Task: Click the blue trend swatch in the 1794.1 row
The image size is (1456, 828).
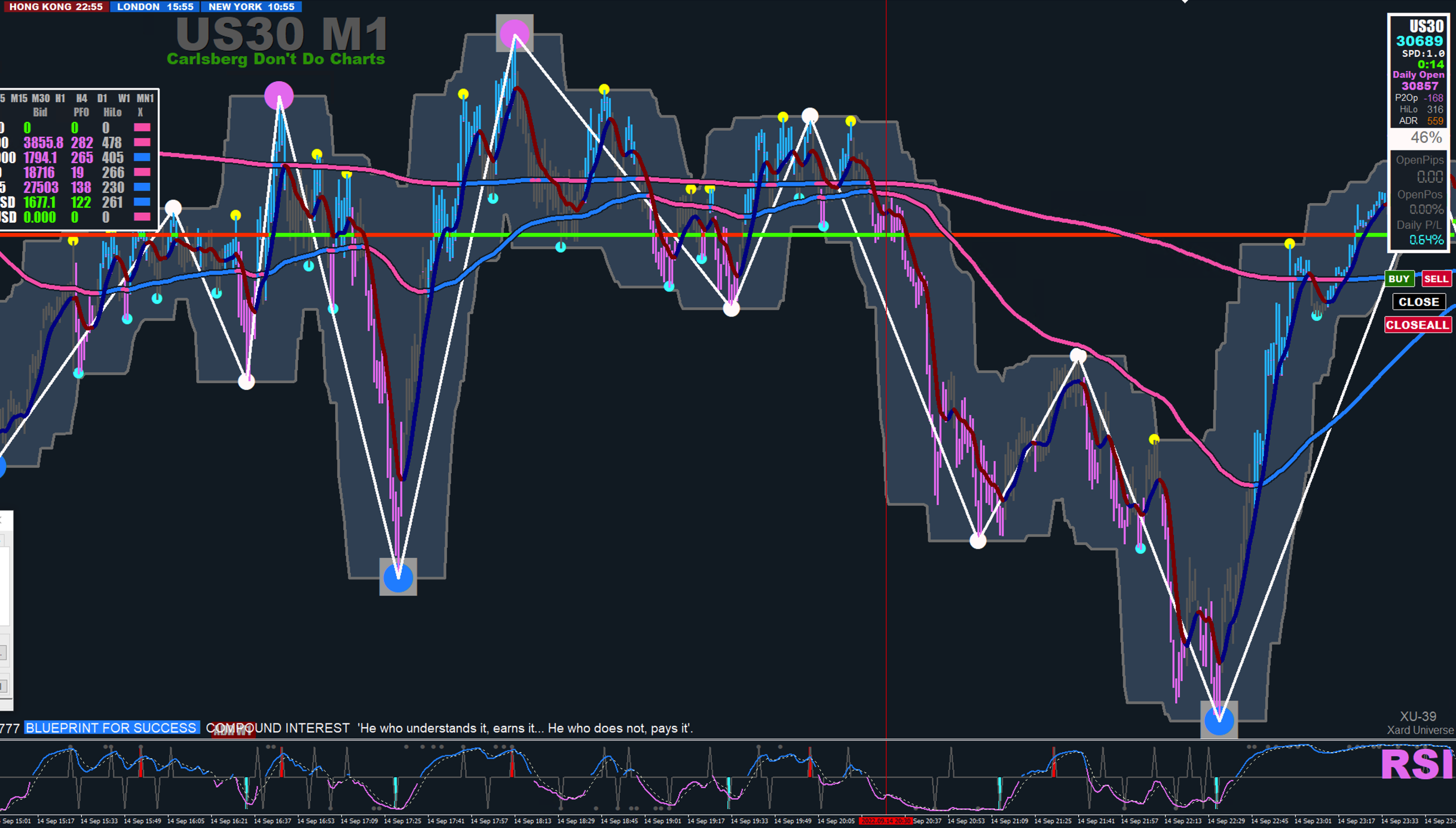Action: coord(142,157)
